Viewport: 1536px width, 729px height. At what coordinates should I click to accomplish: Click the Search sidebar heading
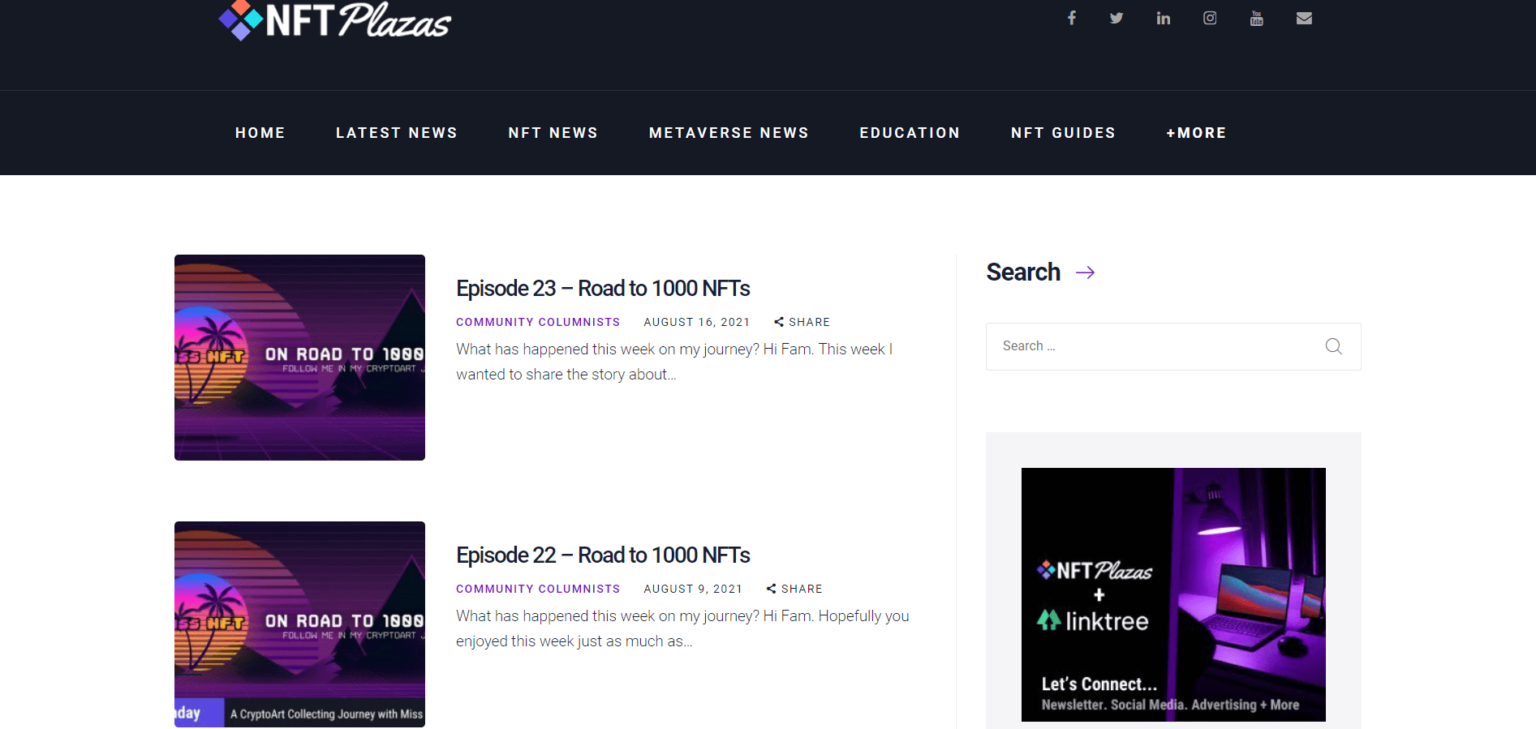(1023, 272)
